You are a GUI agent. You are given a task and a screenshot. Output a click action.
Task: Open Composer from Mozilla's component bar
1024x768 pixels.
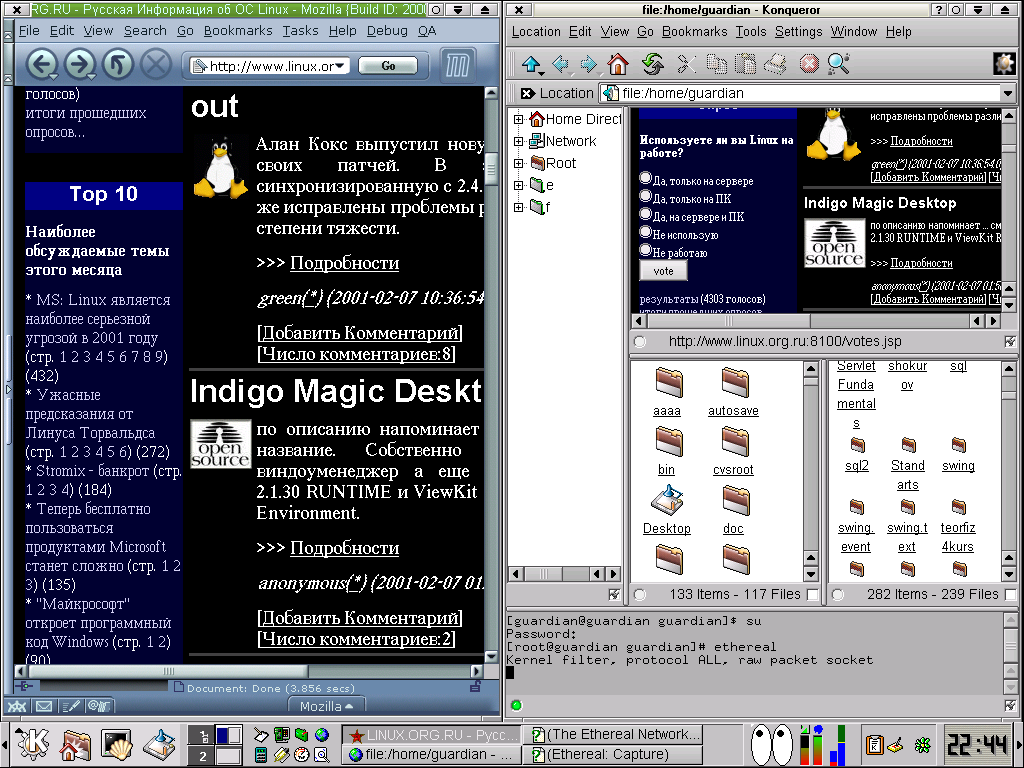[x=71, y=706]
